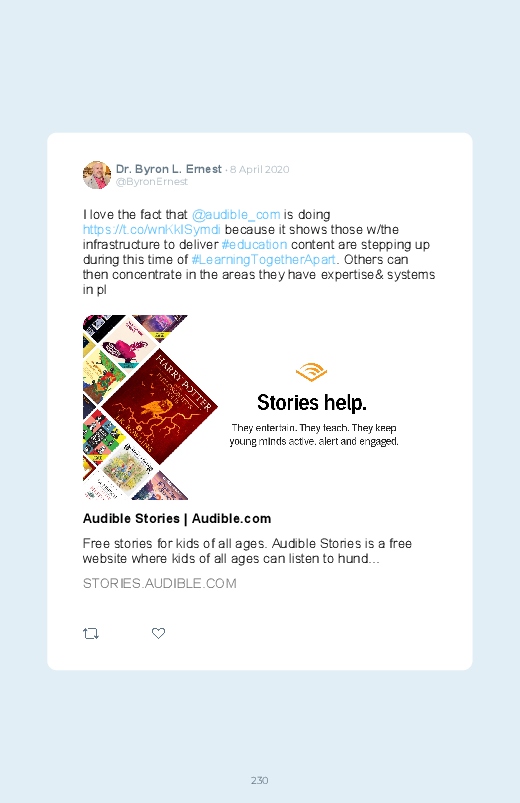Viewport: 520px width, 803px height.
Task: Open the @audible_com mention
Action: point(236,215)
